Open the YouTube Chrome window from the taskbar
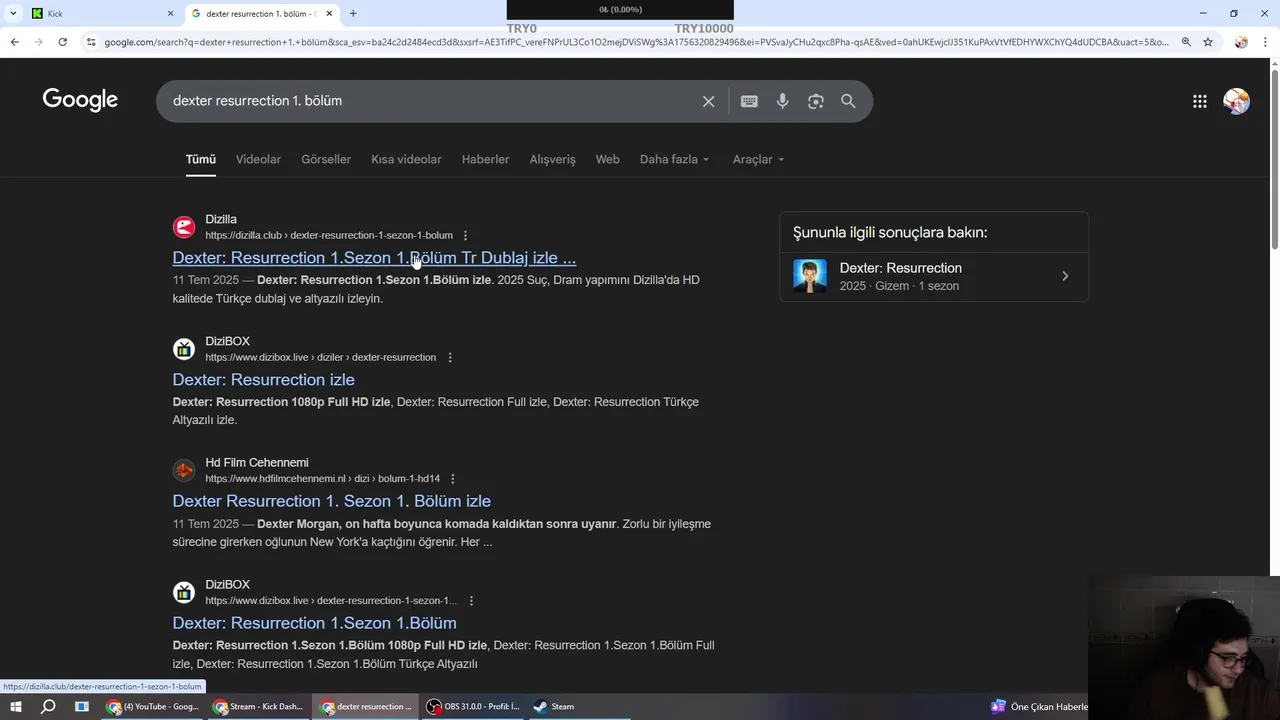1280x720 pixels. [154, 706]
